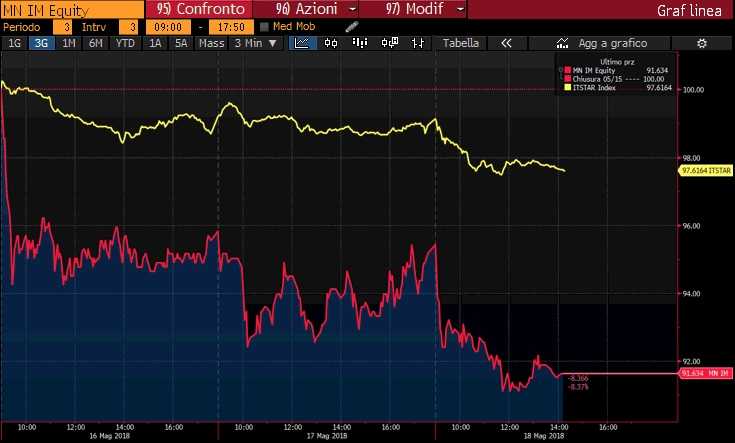Select the 3G time range tab
This screenshot has width=735, height=443.
click(41, 43)
